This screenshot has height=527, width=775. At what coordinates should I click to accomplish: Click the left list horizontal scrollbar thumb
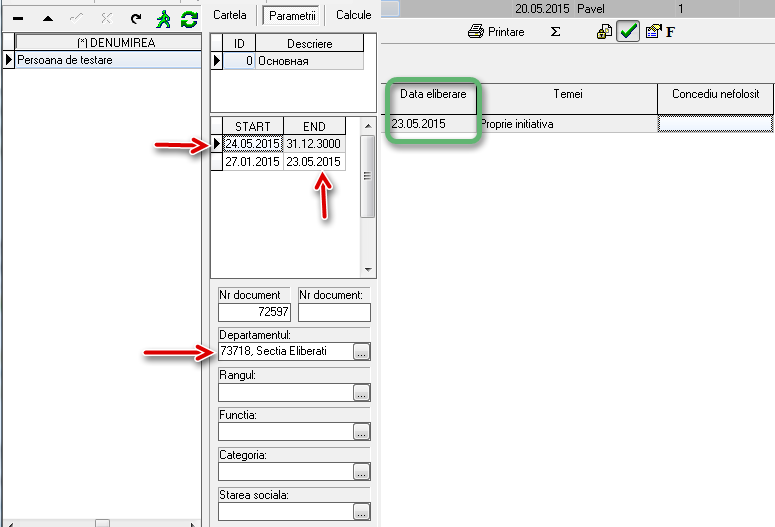[x=102, y=523]
